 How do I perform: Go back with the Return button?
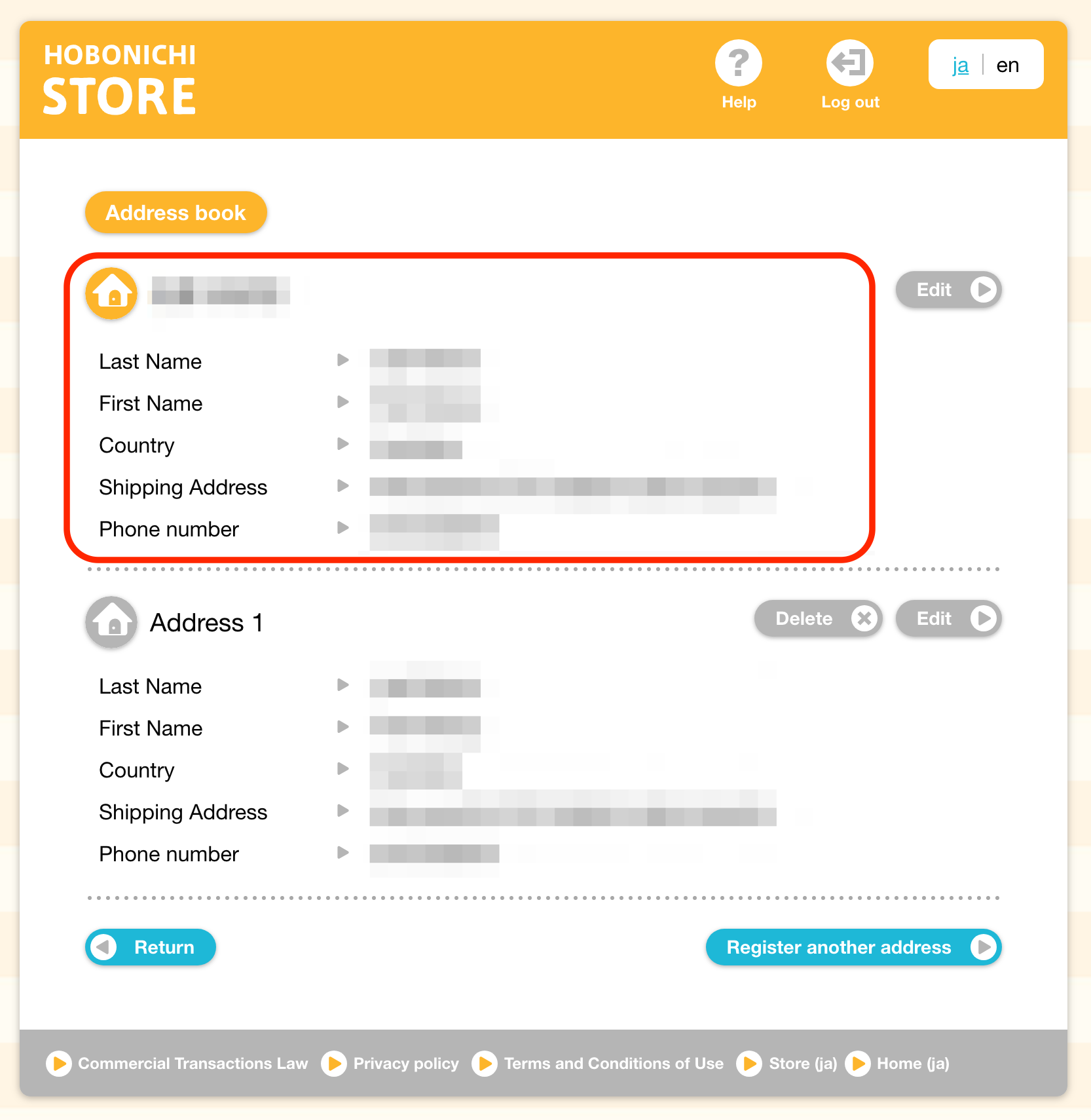coord(151,947)
